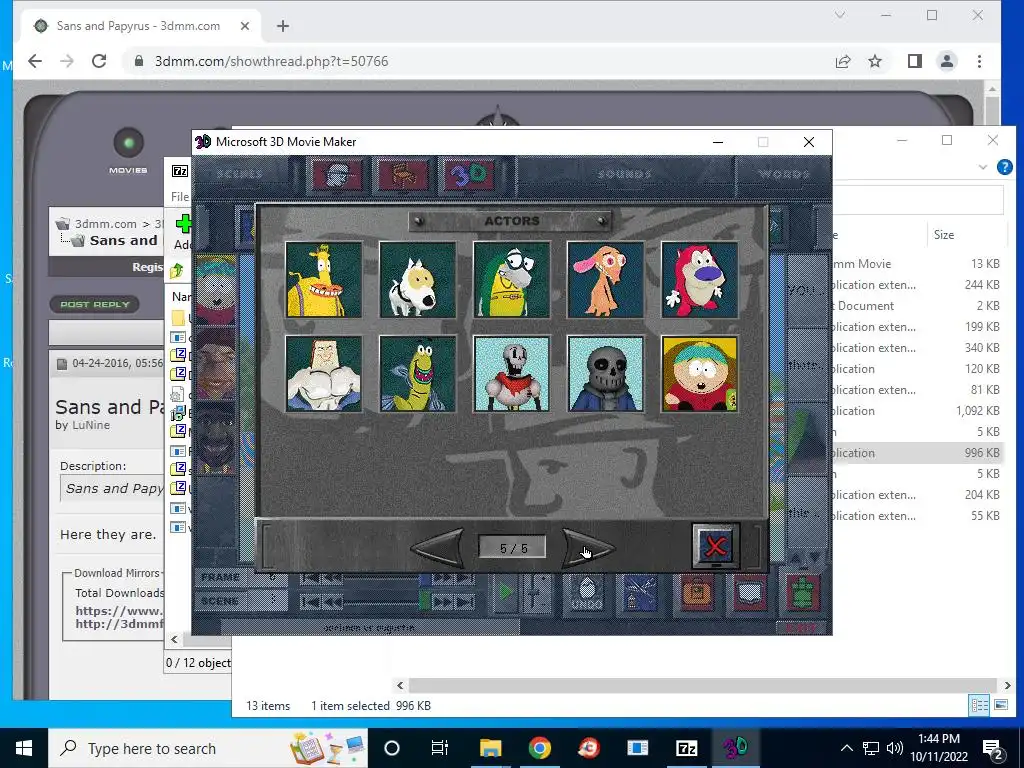The image size is (1024, 768).
Task: Choose the green worm actor thumbnail
Action: [x=417, y=374]
